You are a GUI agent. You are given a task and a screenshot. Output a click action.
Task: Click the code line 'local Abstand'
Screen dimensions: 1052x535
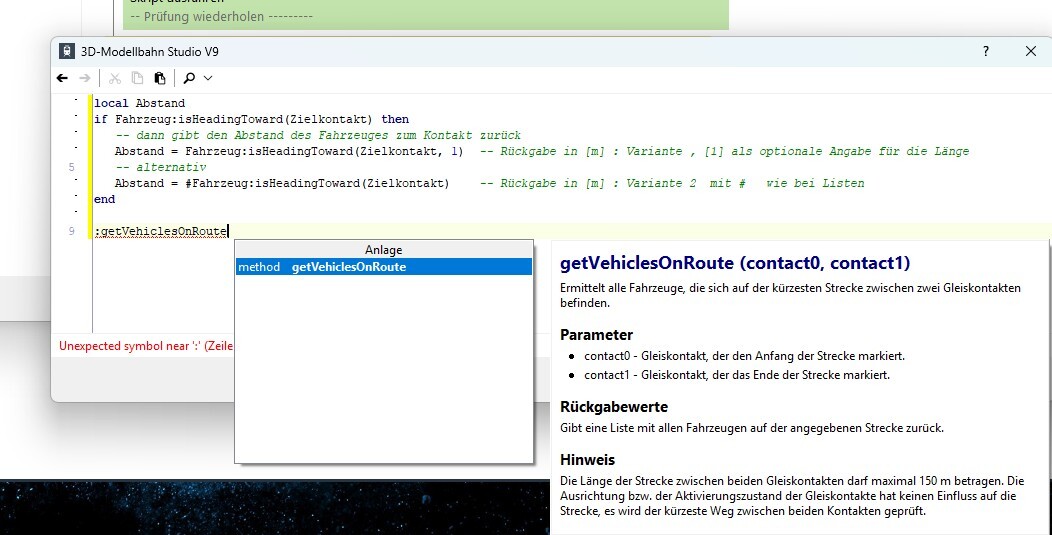tap(140, 103)
